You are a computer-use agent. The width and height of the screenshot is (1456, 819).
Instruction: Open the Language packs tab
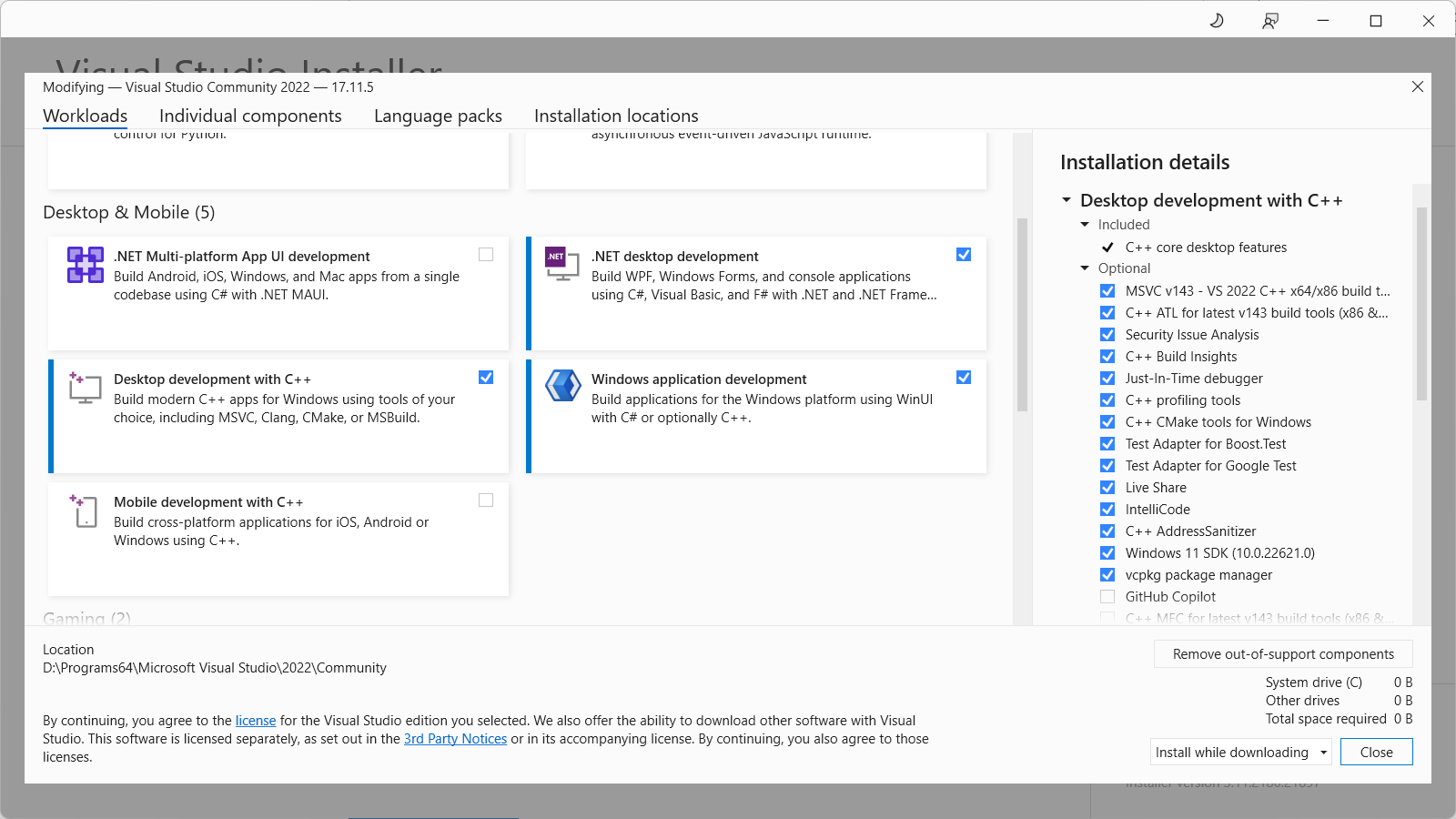[x=438, y=116]
